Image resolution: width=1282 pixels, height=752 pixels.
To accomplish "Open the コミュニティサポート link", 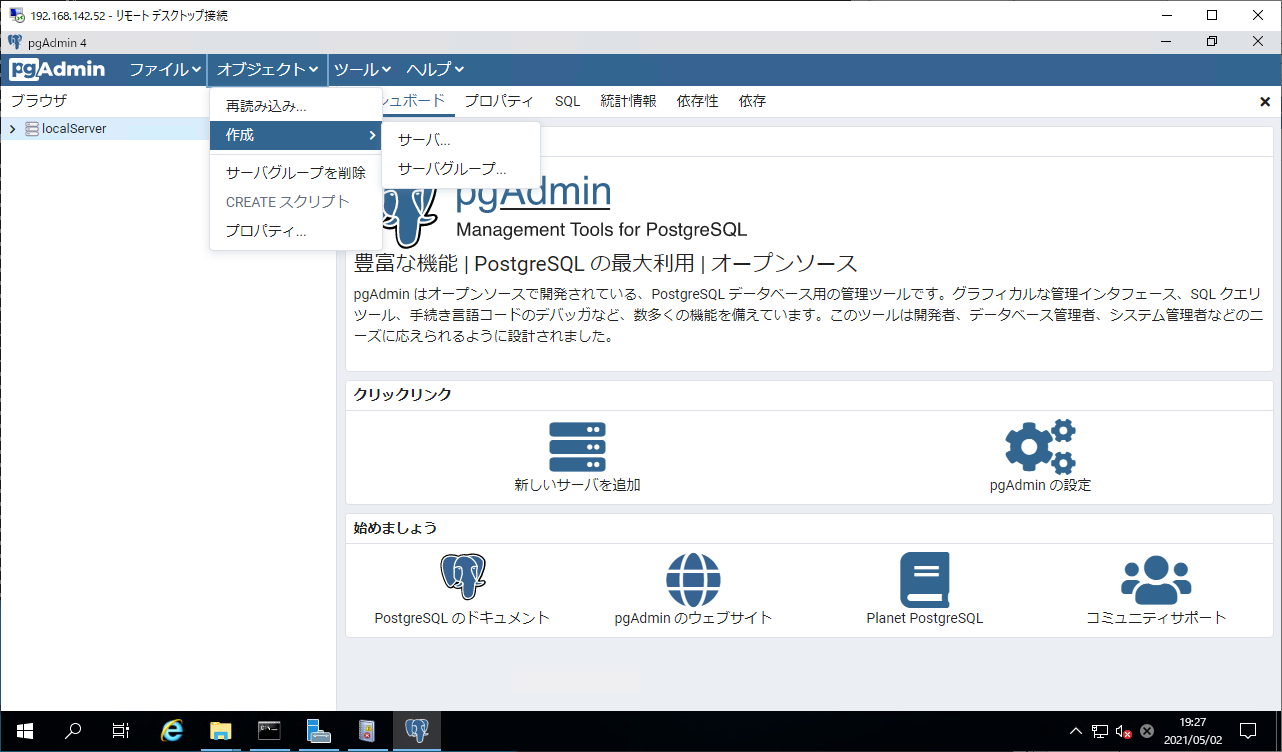I will pos(1156,618).
